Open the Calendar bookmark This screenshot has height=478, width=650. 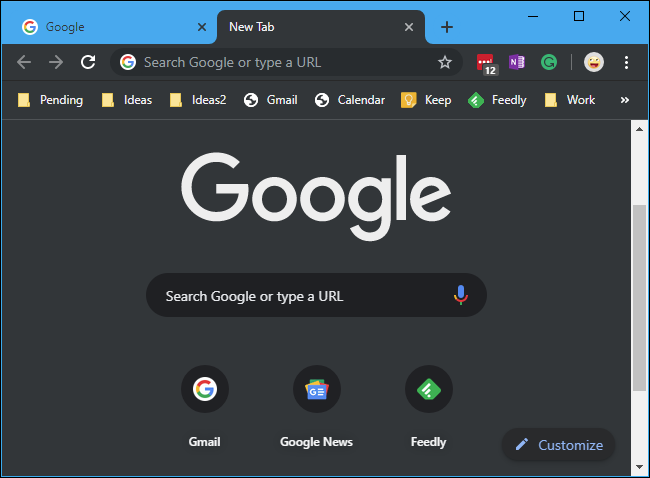pyautogui.click(x=349, y=100)
